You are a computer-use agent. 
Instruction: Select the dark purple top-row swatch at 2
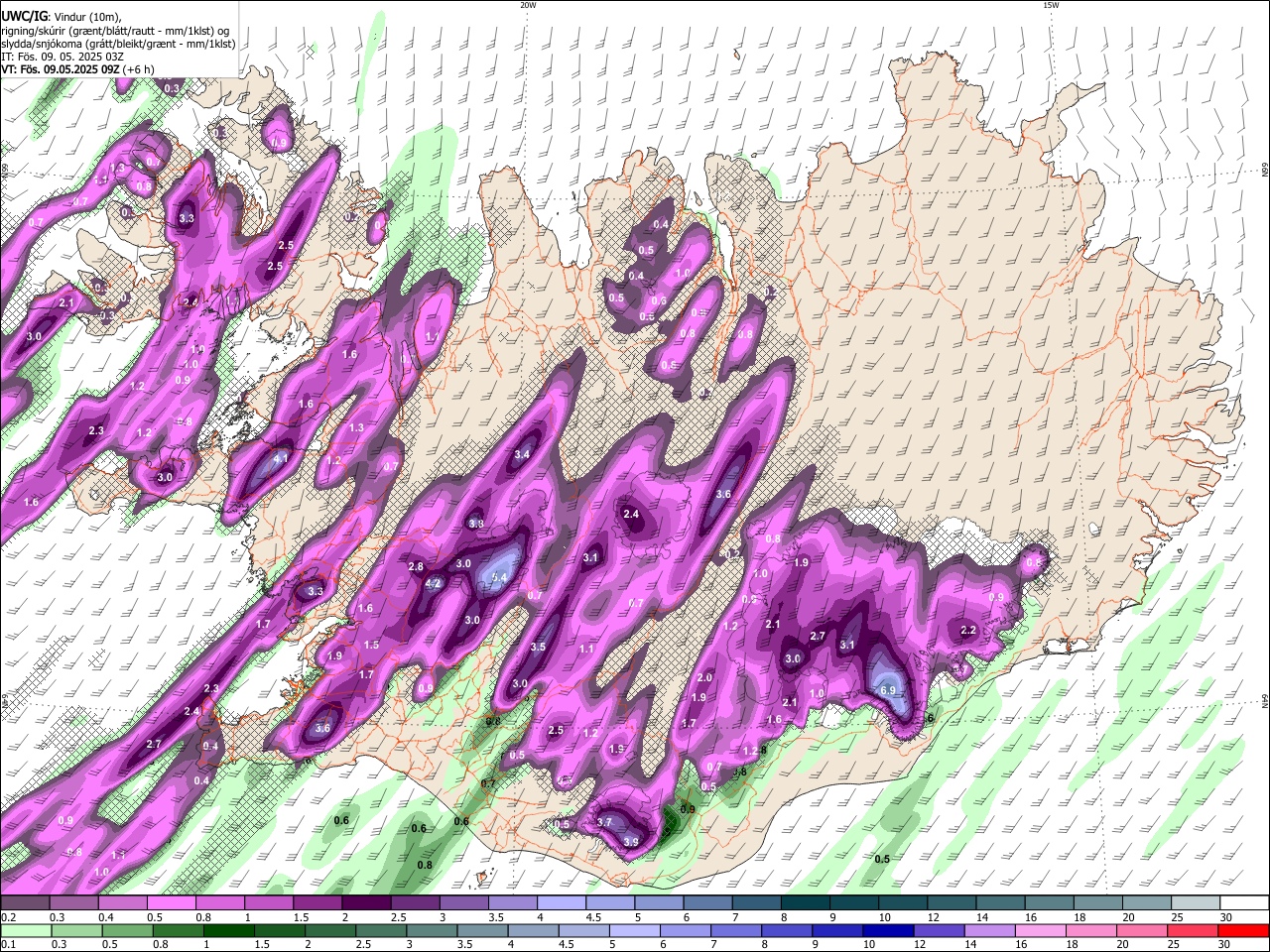(364, 902)
